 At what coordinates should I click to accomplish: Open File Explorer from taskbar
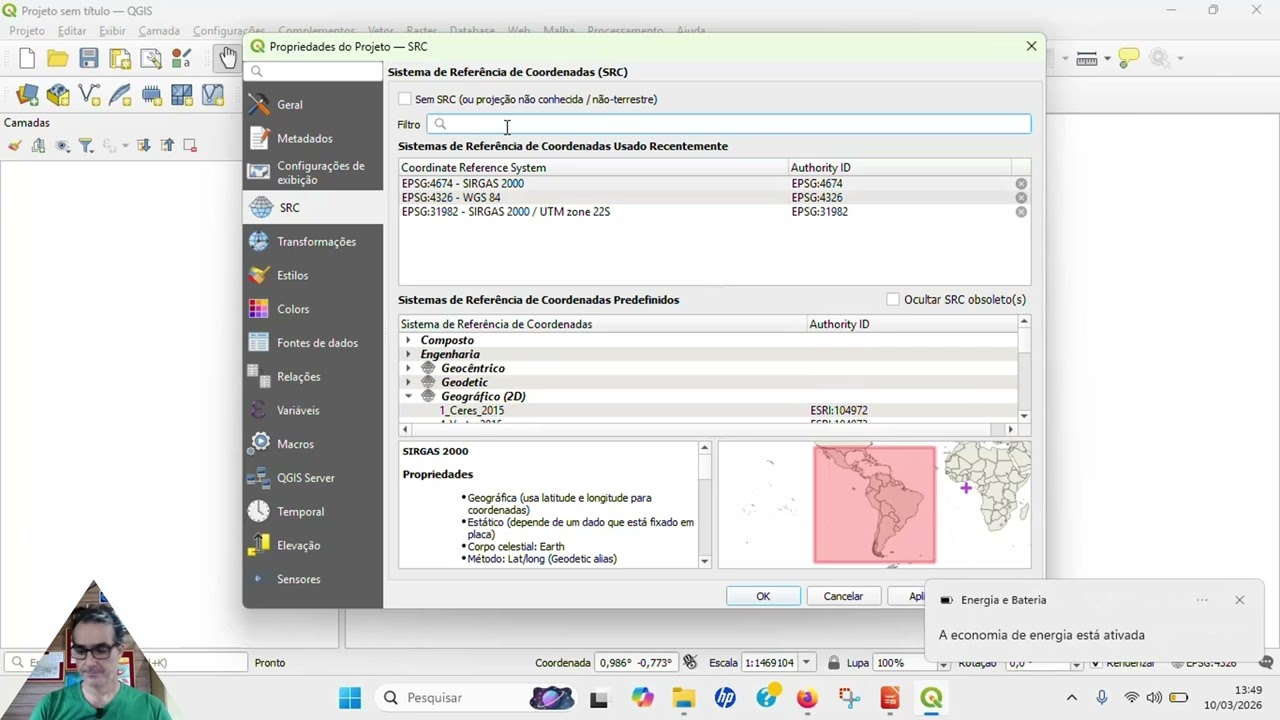683,698
